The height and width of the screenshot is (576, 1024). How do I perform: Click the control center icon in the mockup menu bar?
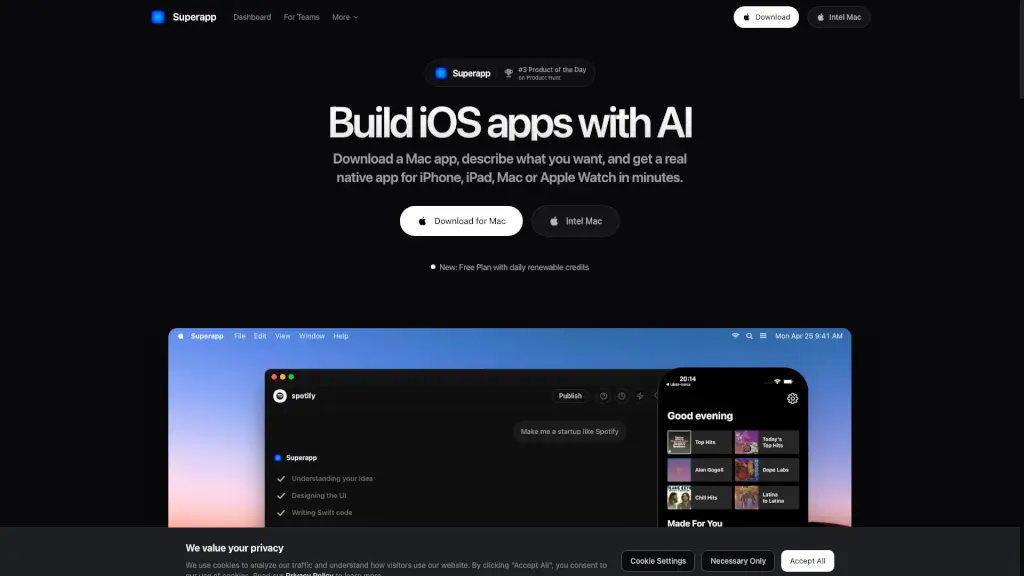click(763, 336)
